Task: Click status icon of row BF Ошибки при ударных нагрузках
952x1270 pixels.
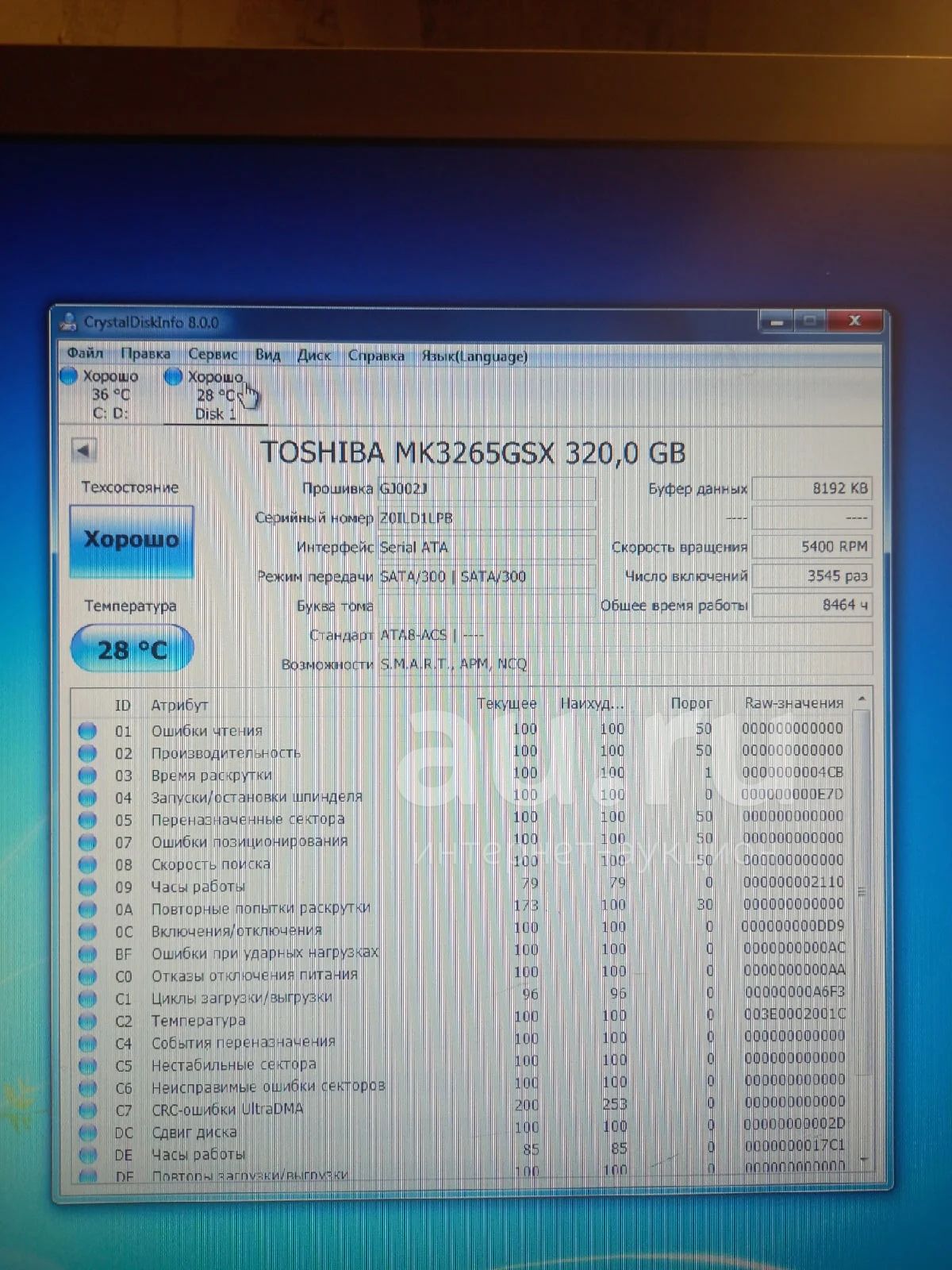Action: 87,954
